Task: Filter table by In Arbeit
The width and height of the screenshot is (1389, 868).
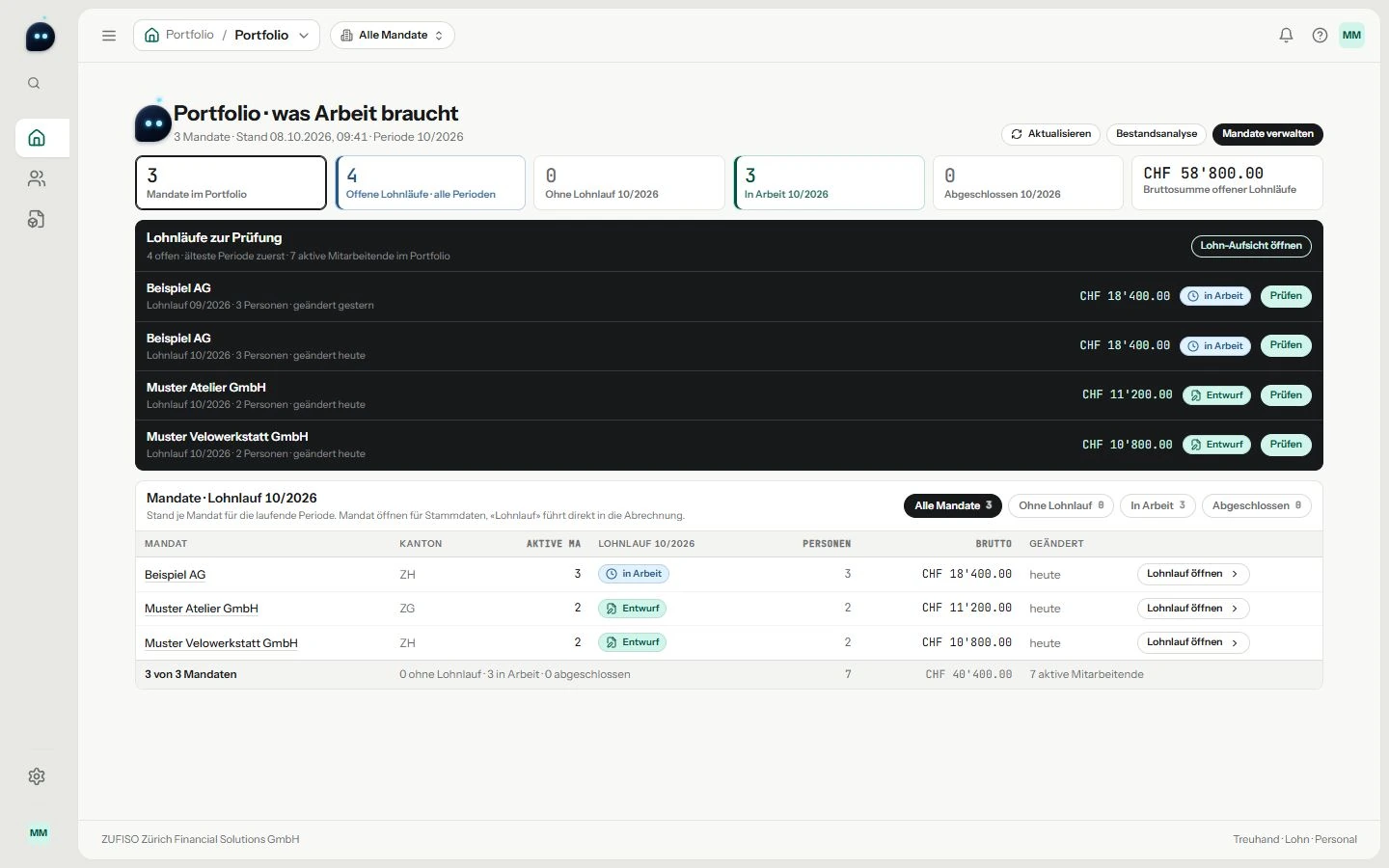Action: pyautogui.click(x=1157, y=505)
